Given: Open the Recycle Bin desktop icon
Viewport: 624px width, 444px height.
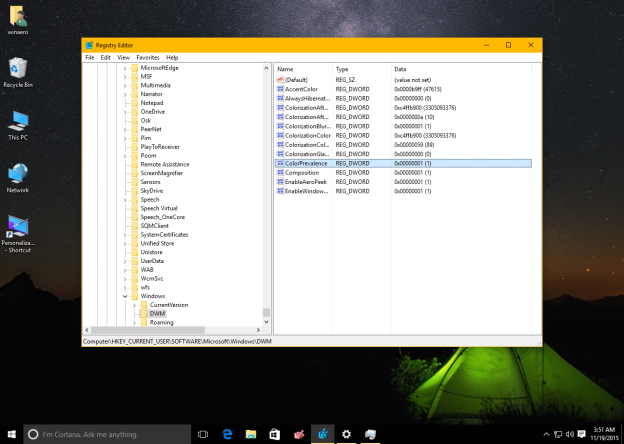Looking at the screenshot, I should [17, 69].
